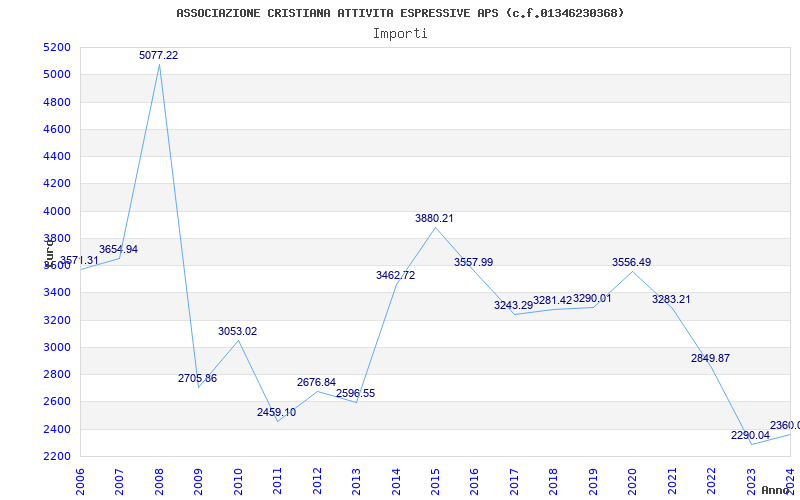Click the 5000 y-axis label
Screen dimensions: 800x500
[57, 75]
